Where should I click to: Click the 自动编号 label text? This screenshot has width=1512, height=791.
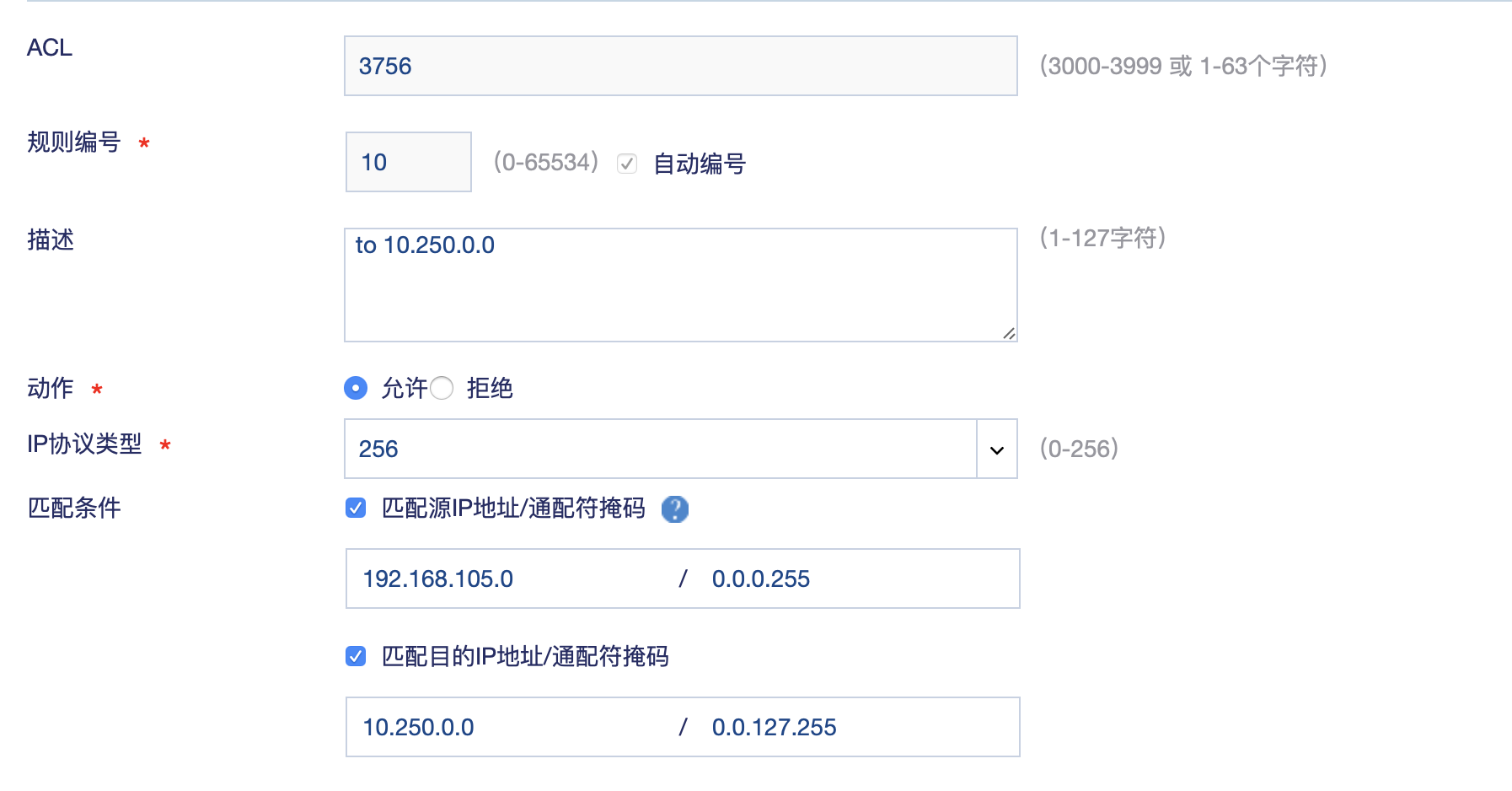click(700, 164)
